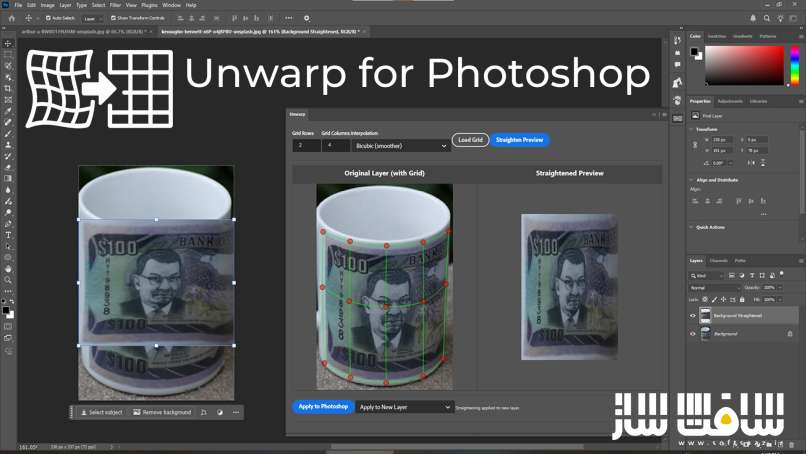The width and height of the screenshot is (806, 454).
Task: Click the three-dots on contextual task bar
Action: [236, 412]
